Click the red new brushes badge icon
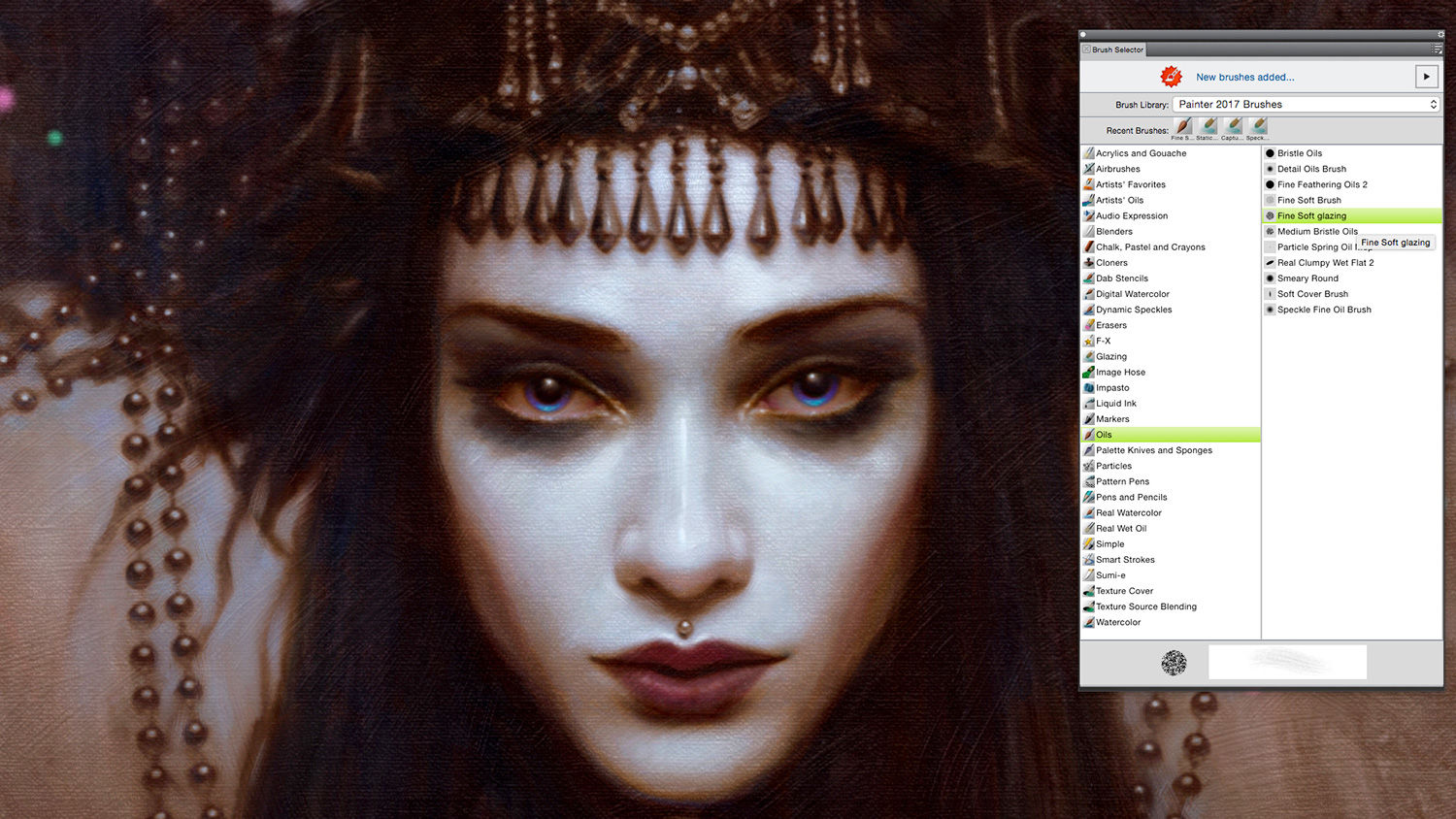Viewport: 1456px width, 819px height. (1172, 77)
